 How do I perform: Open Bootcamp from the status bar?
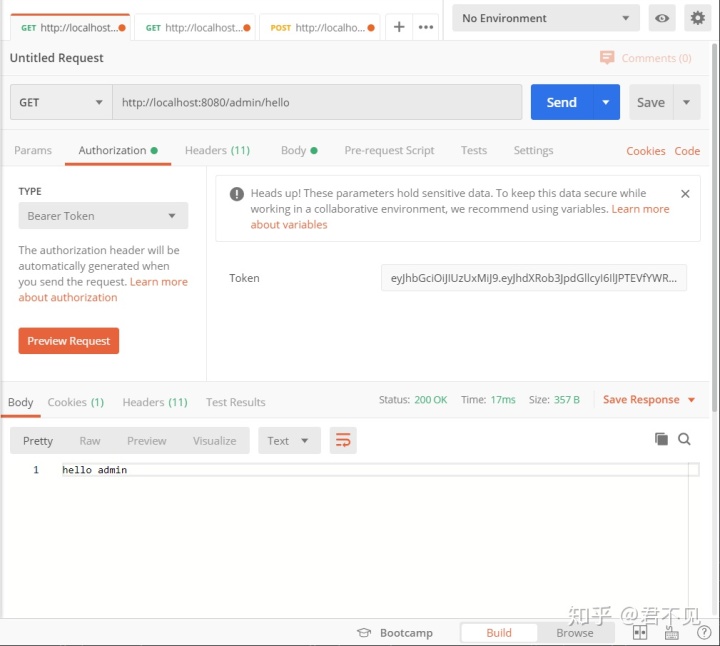click(x=395, y=633)
